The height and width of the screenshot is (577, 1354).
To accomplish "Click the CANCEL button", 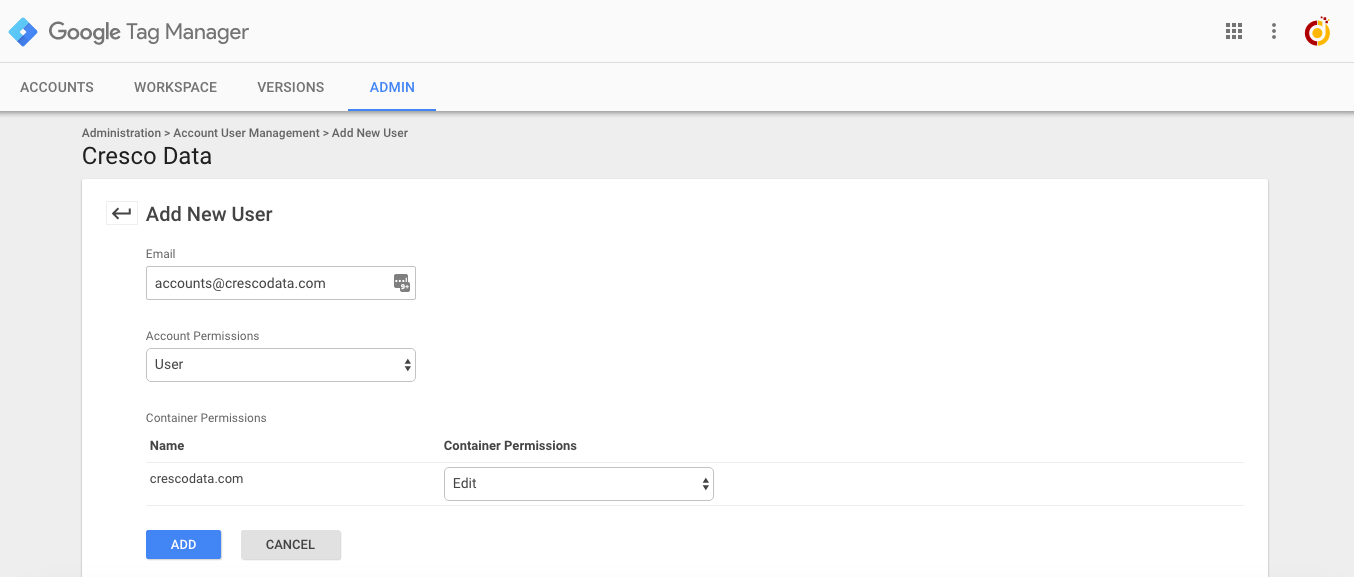I will pos(291,545).
